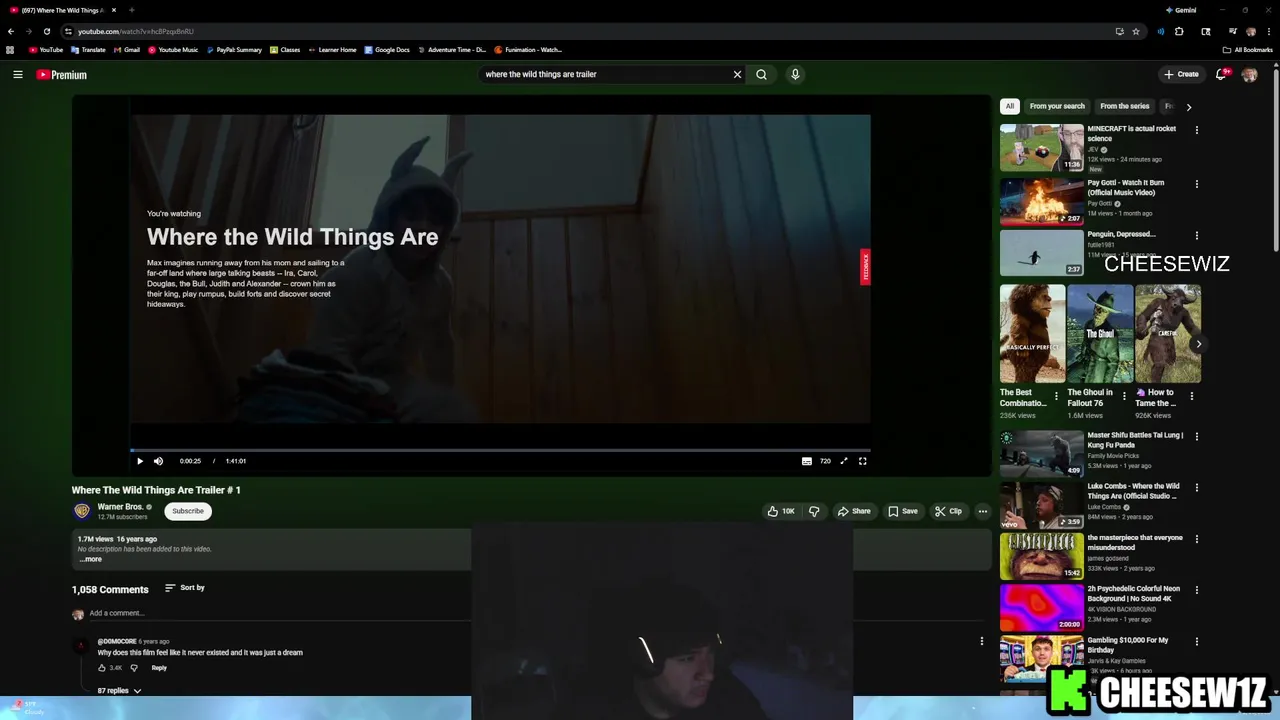Viewport: 1280px width, 720px height.
Task: Open the red Feedback tab on the video
Action: coord(865,267)
